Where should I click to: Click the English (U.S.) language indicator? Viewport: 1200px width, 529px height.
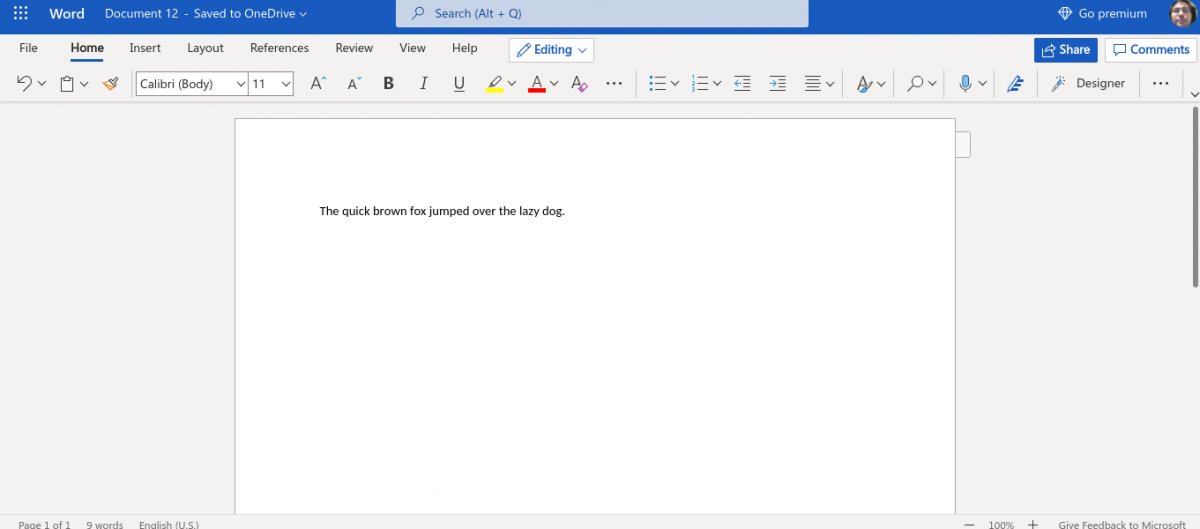(169, 524)
